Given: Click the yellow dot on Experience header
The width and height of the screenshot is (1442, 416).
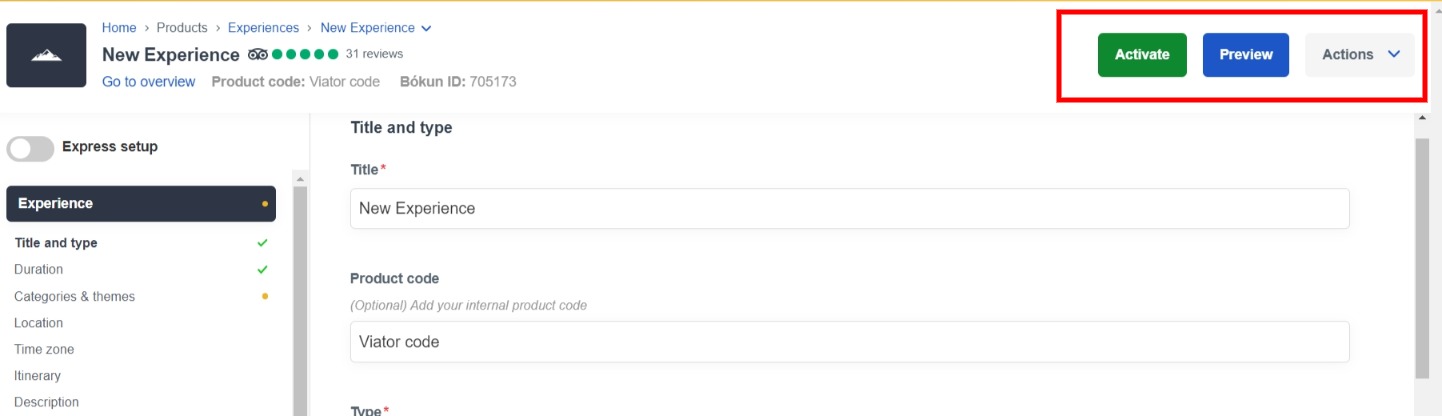Looking at the screenshot, I should click(x=265, y=204).
